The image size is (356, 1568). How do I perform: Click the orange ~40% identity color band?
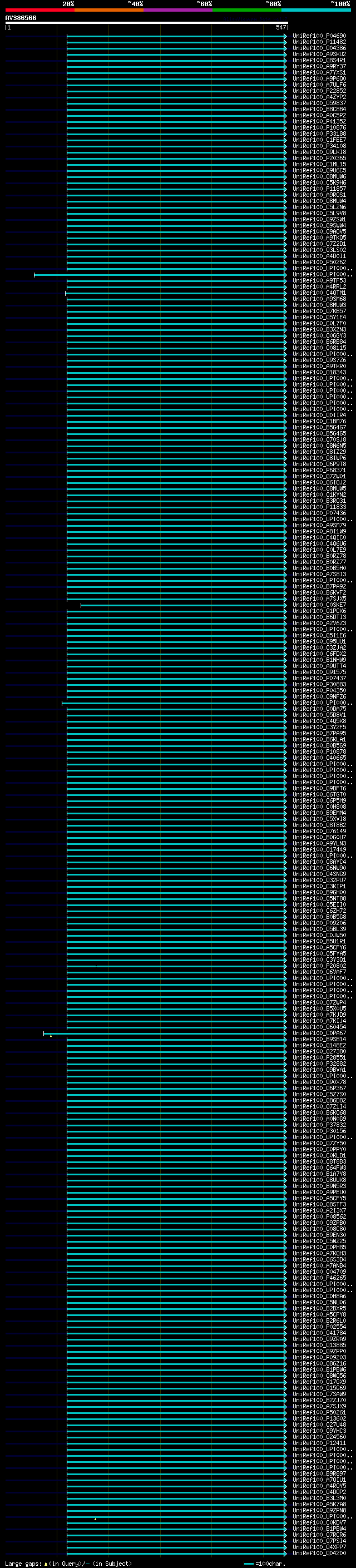tap(109, 10)
